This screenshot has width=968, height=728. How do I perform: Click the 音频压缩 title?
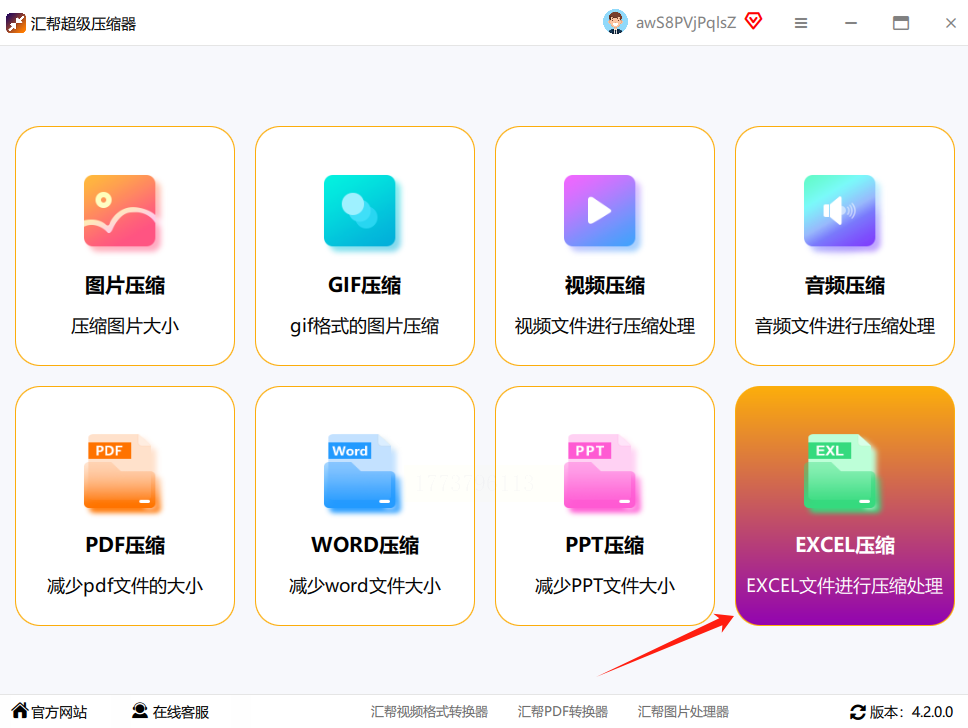(x=845, y=285)
